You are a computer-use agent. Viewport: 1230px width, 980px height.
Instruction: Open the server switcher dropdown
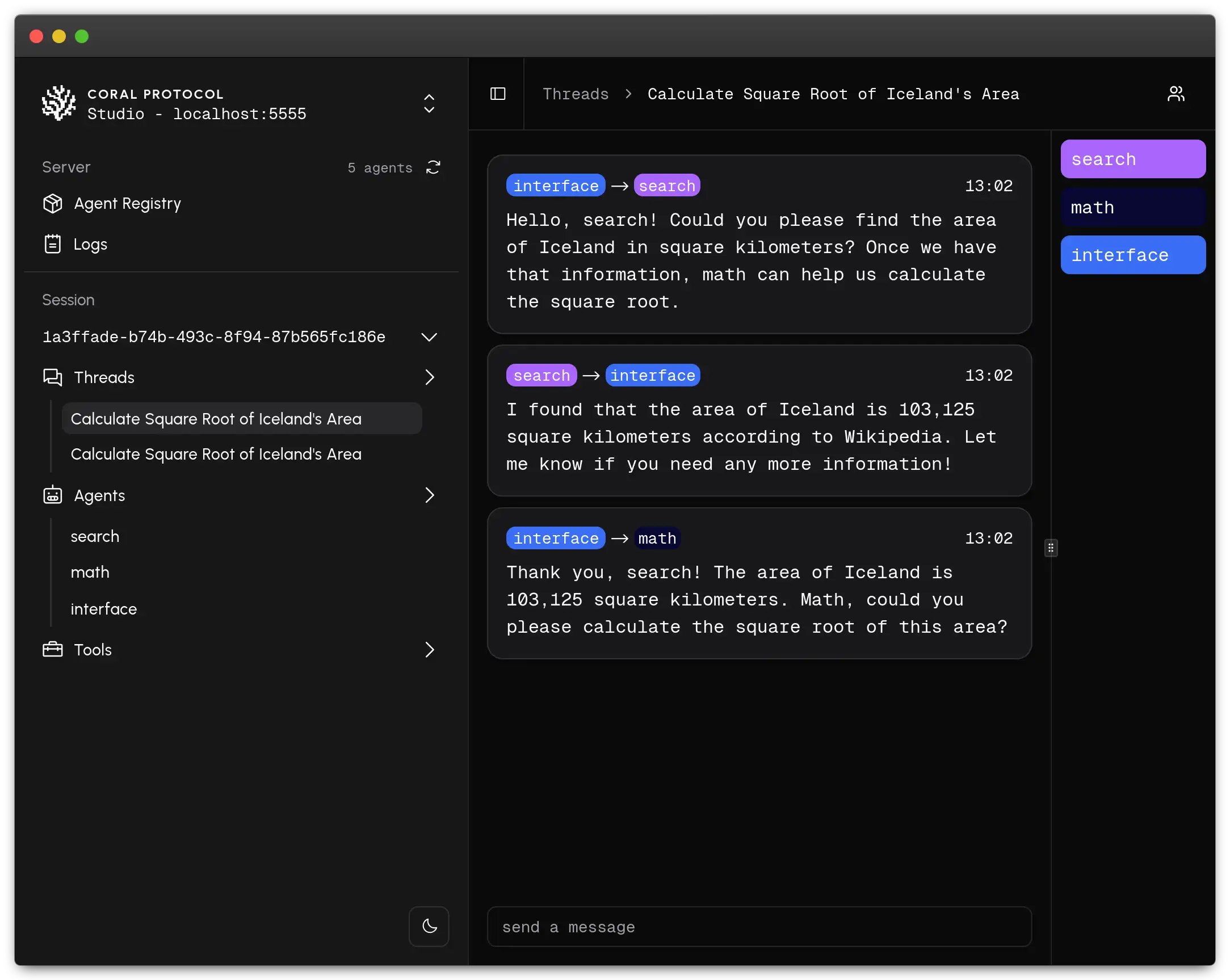click(429, 103)
